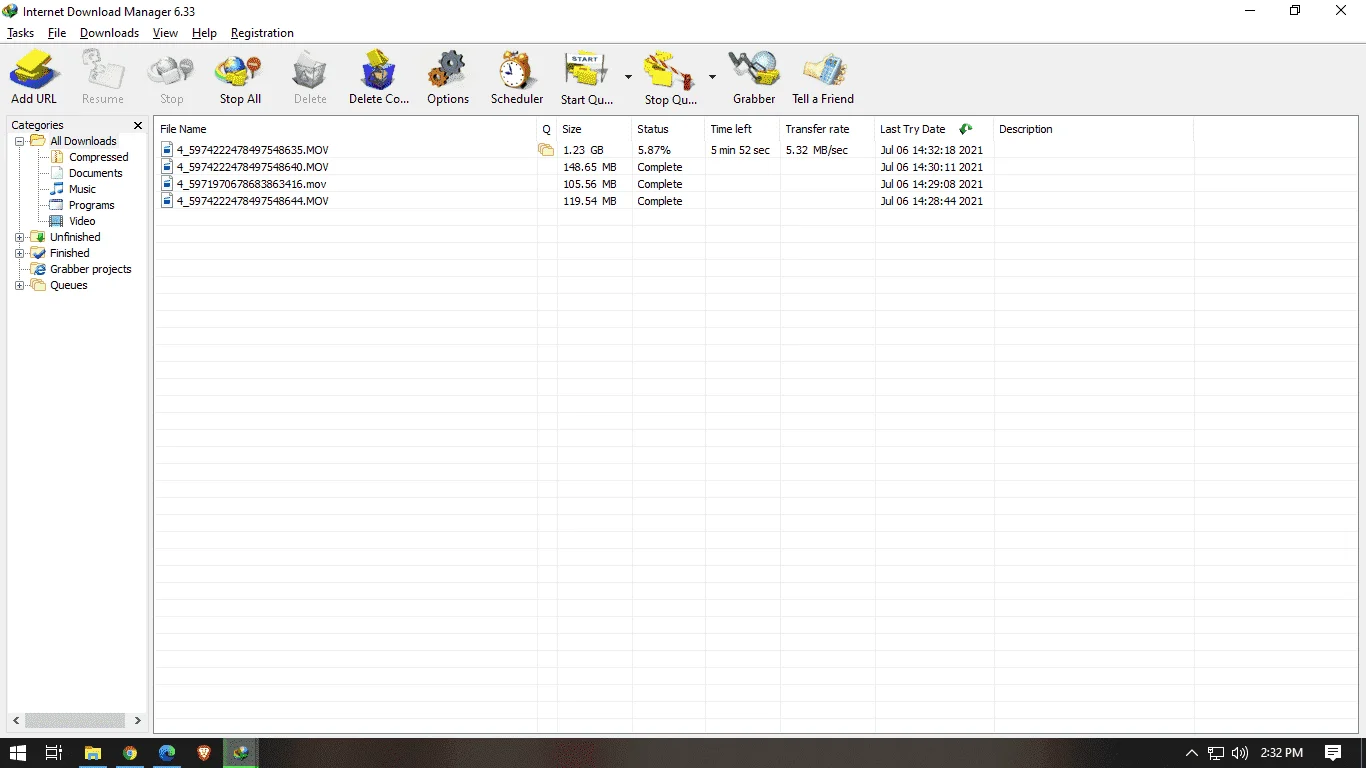Click the categories scrollbar left arrow
Viewport: 1366px width, 768px height.
pos(16,720)
